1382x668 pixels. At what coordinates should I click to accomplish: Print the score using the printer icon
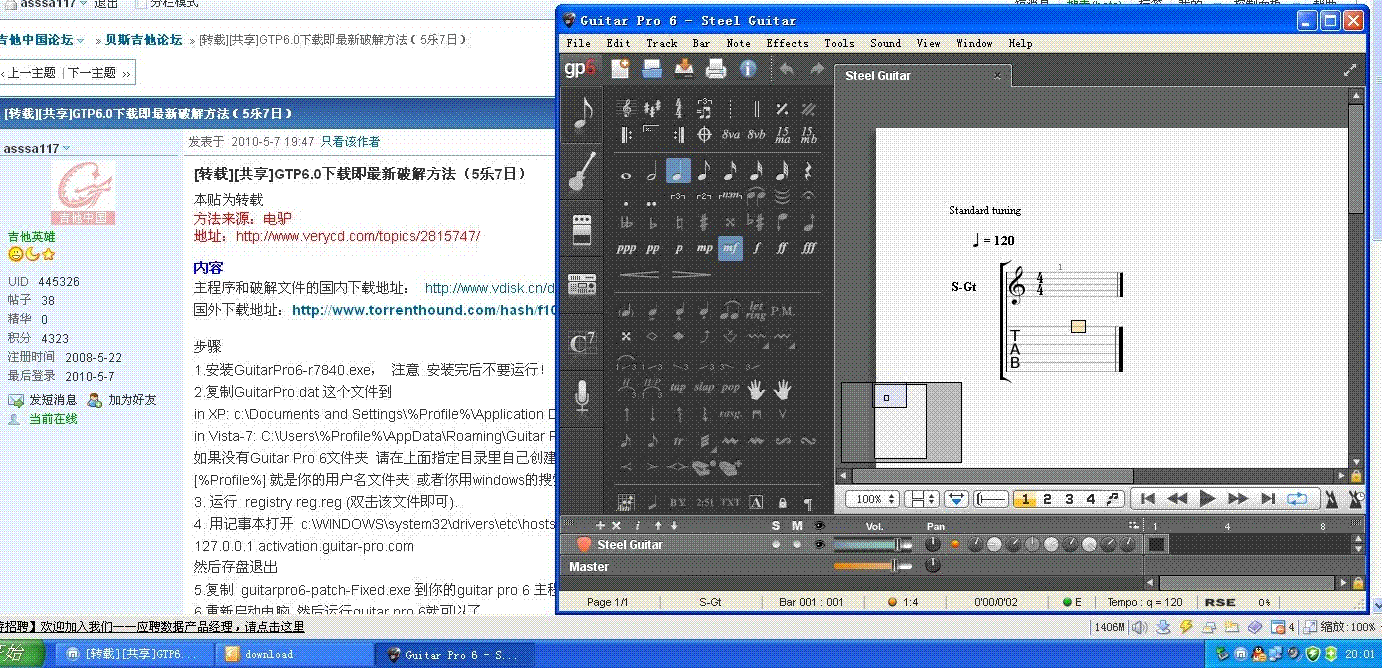[716, 68]
